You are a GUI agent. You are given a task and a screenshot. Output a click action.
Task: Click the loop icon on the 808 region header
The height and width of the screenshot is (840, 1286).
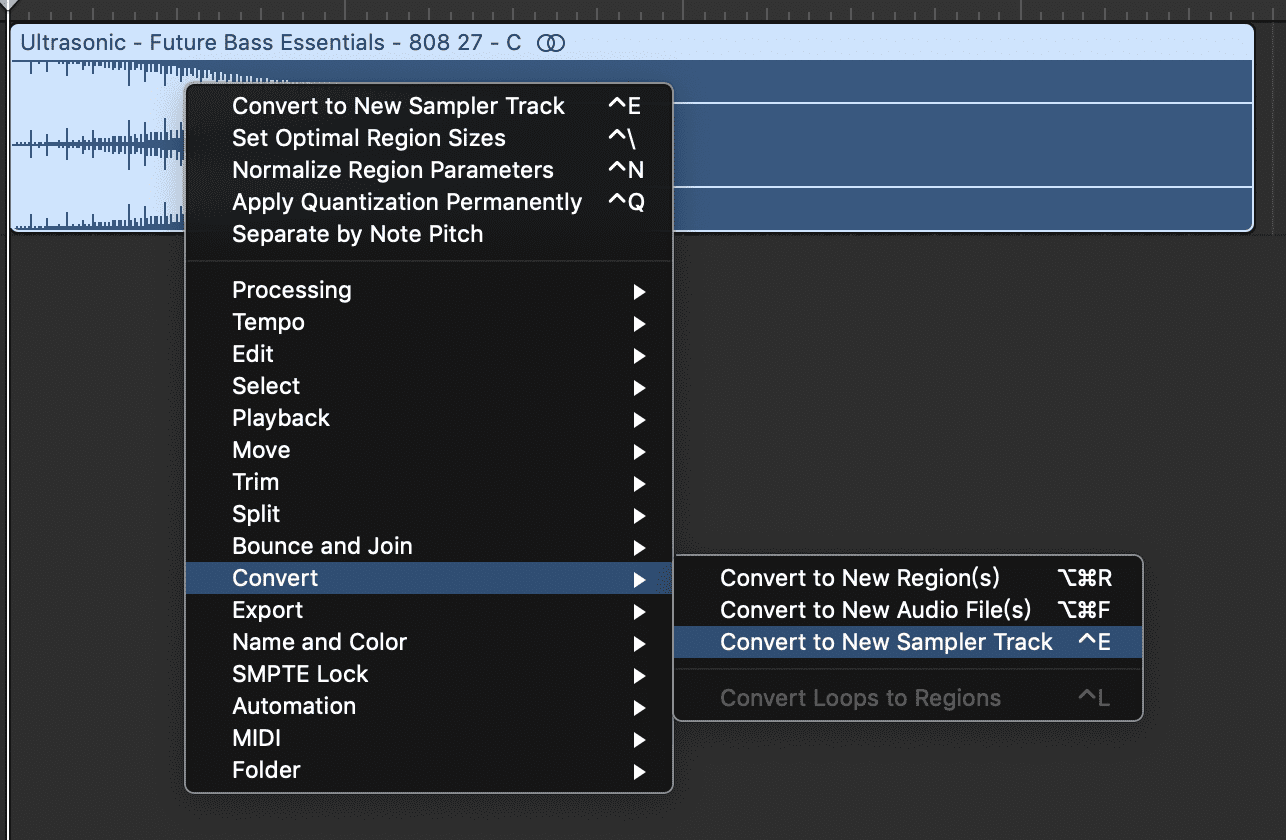[x=551, y=43]
